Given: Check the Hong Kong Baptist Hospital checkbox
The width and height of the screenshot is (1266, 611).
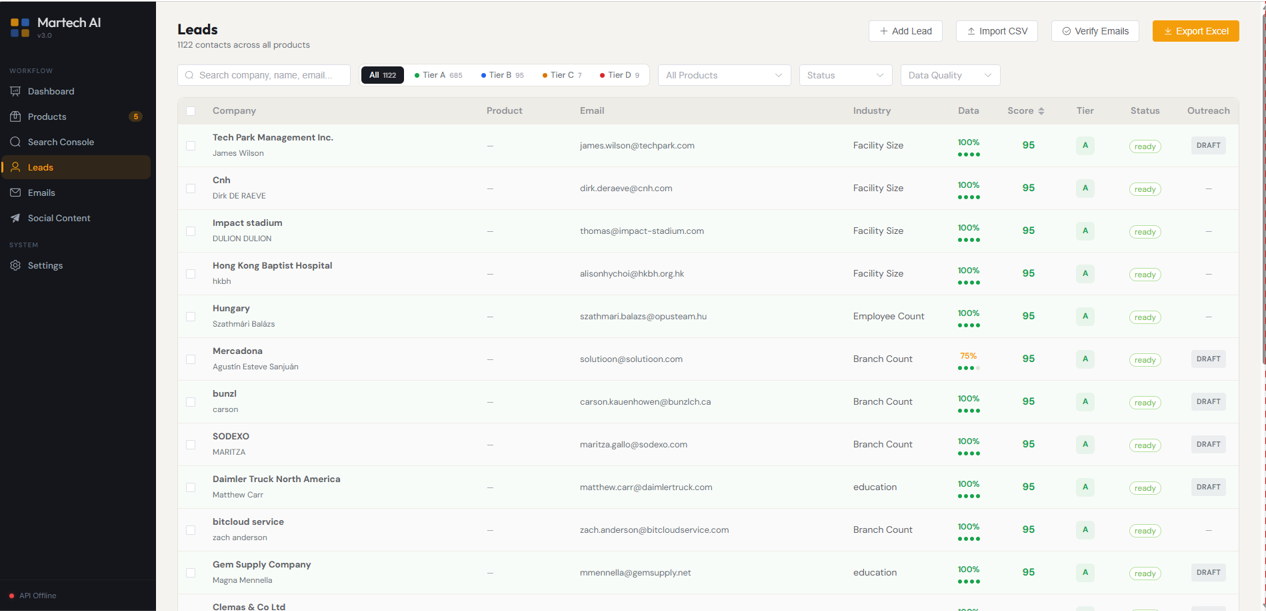Looking at the screenshot, I should point(191,274).
